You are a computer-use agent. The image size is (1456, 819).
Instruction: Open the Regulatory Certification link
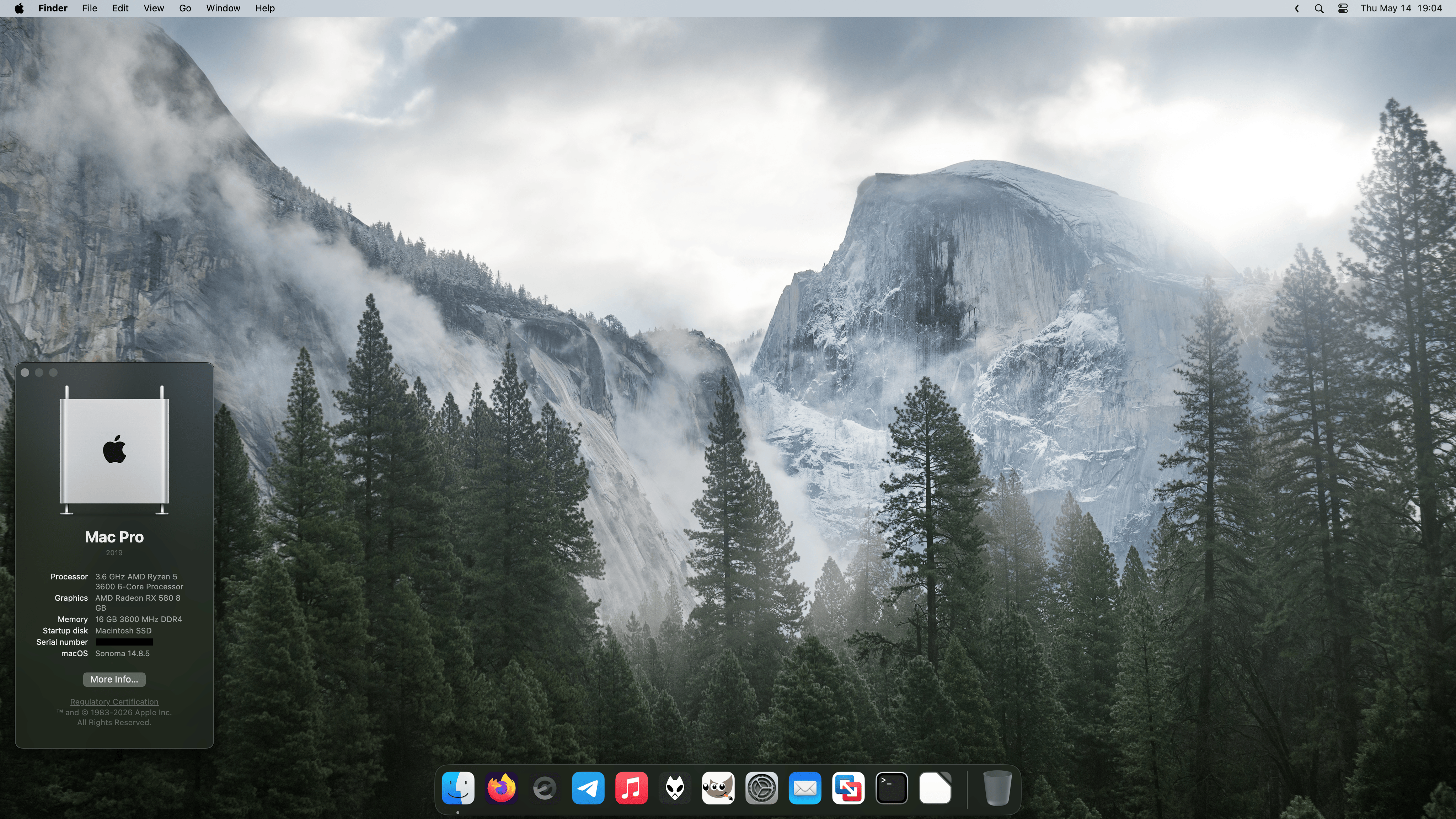[114, 701]
